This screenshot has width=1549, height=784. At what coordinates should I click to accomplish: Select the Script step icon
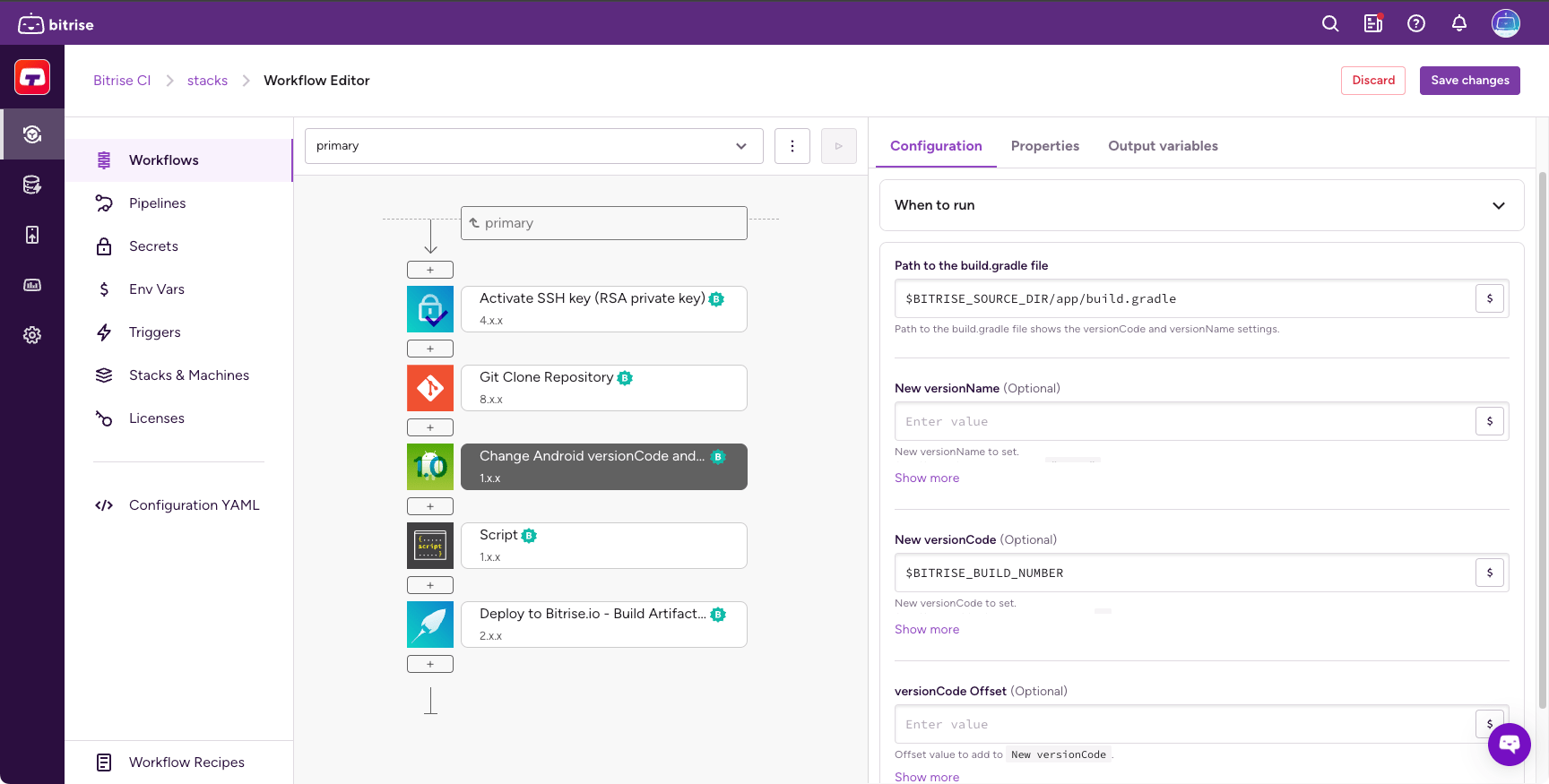click(430, 546)
